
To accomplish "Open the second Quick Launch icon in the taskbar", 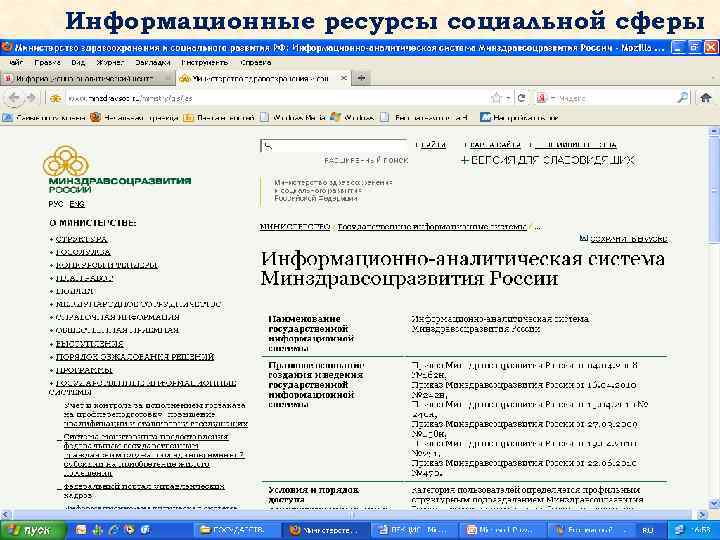I will [97, 530].
